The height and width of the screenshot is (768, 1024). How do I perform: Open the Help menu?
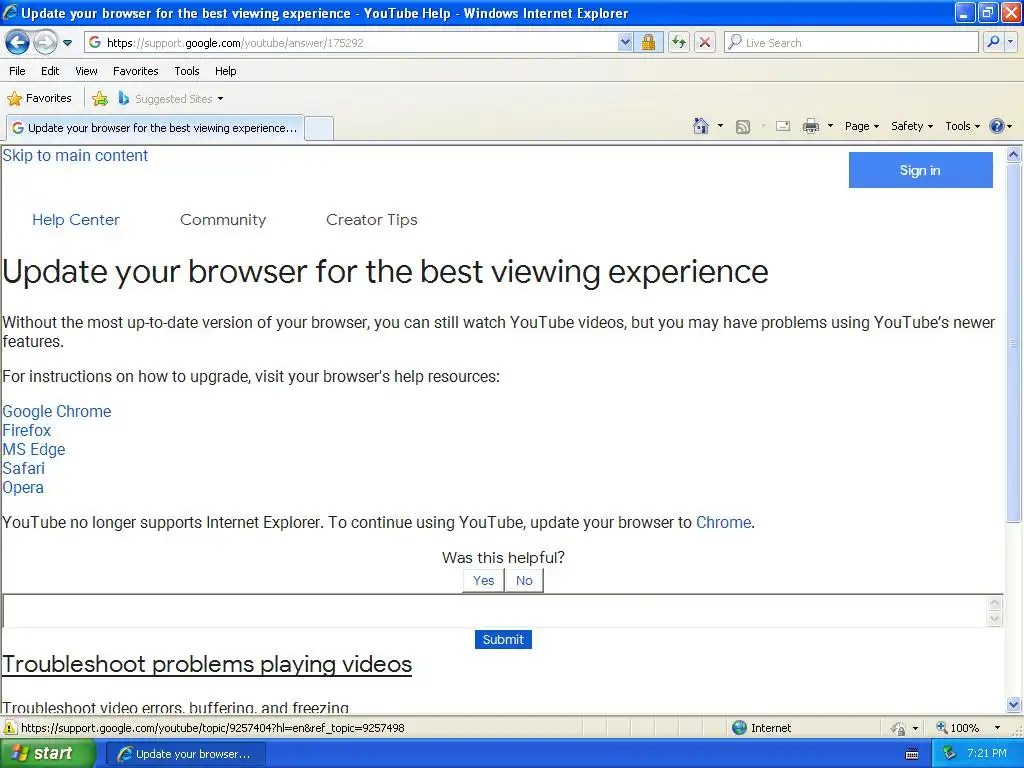(226, 71)
